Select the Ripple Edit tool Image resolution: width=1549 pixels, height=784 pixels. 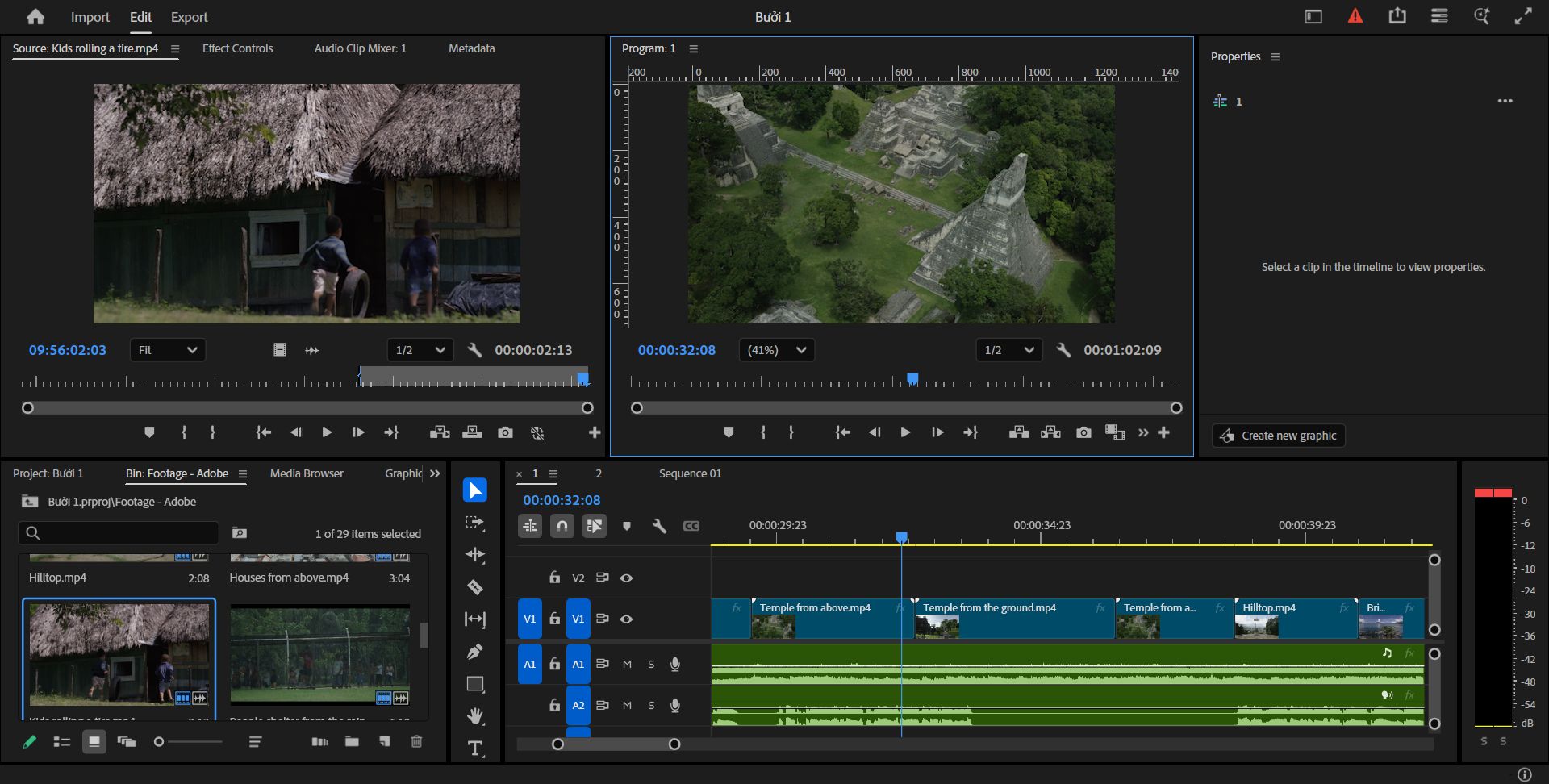click(x=475, y=555)
